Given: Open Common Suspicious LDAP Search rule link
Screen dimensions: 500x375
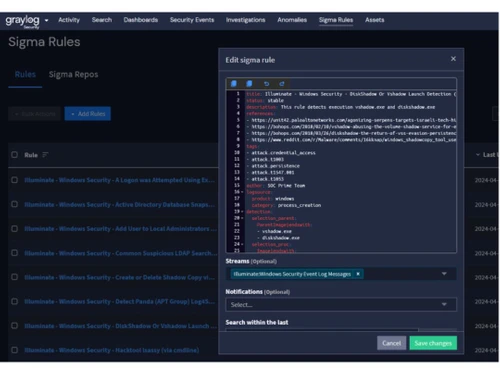Looking at the screenshot, I should [x=121, y=253].
